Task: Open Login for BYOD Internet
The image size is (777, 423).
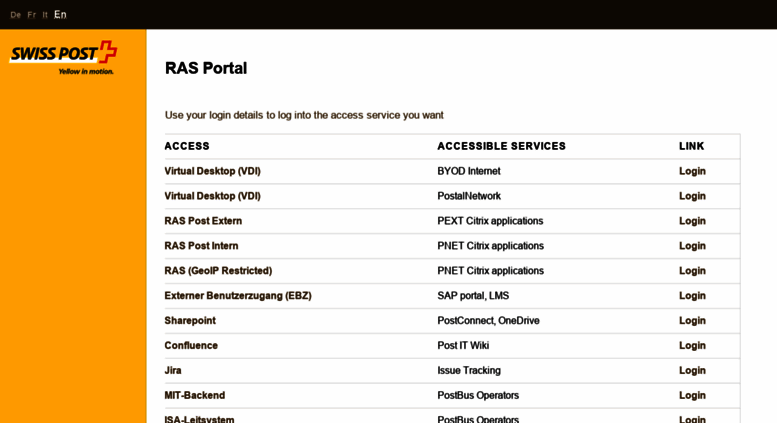Action: 692,171
